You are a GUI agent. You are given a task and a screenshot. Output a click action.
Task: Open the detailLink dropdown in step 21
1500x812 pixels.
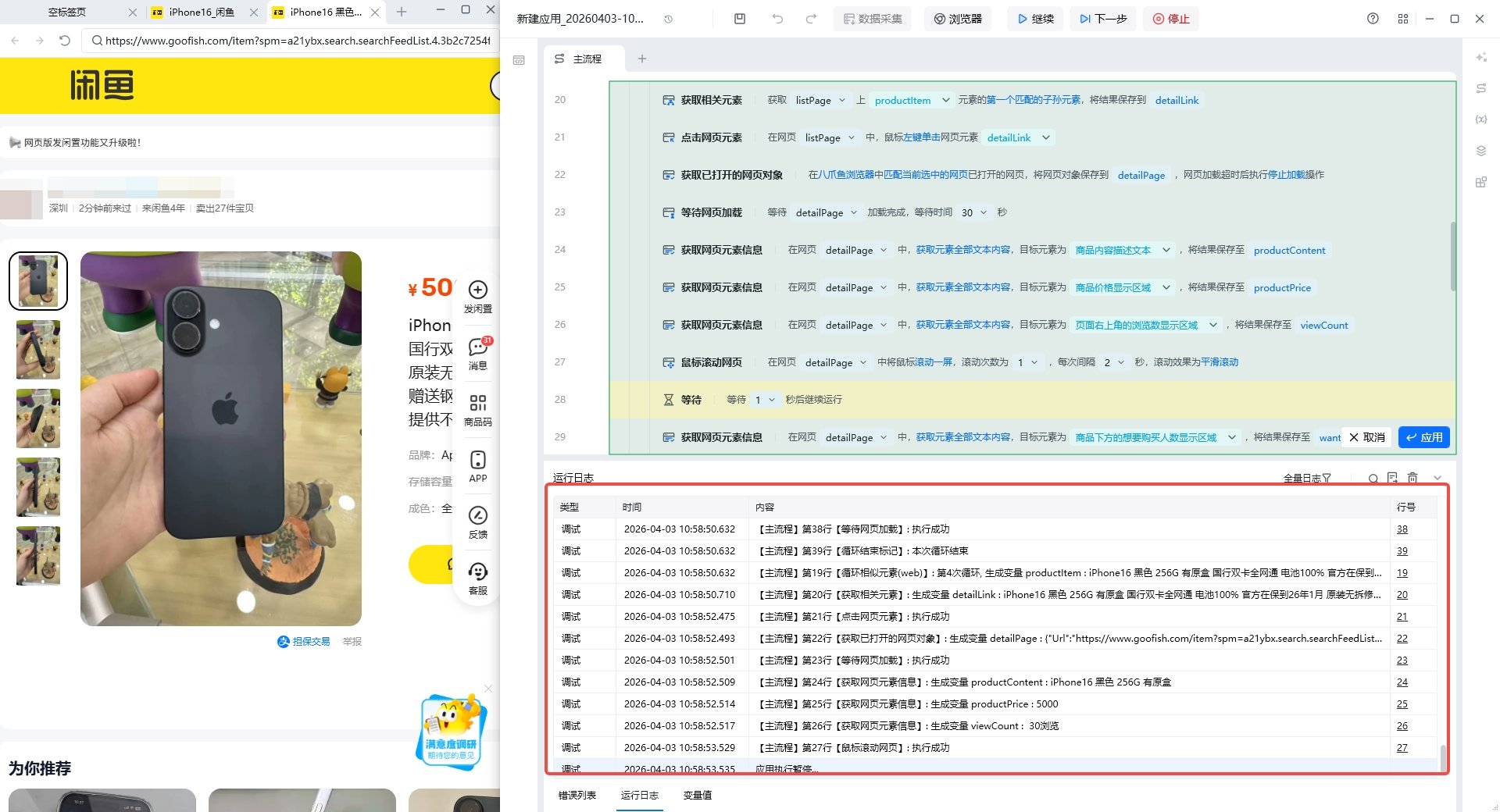[x=1045, y=137]
